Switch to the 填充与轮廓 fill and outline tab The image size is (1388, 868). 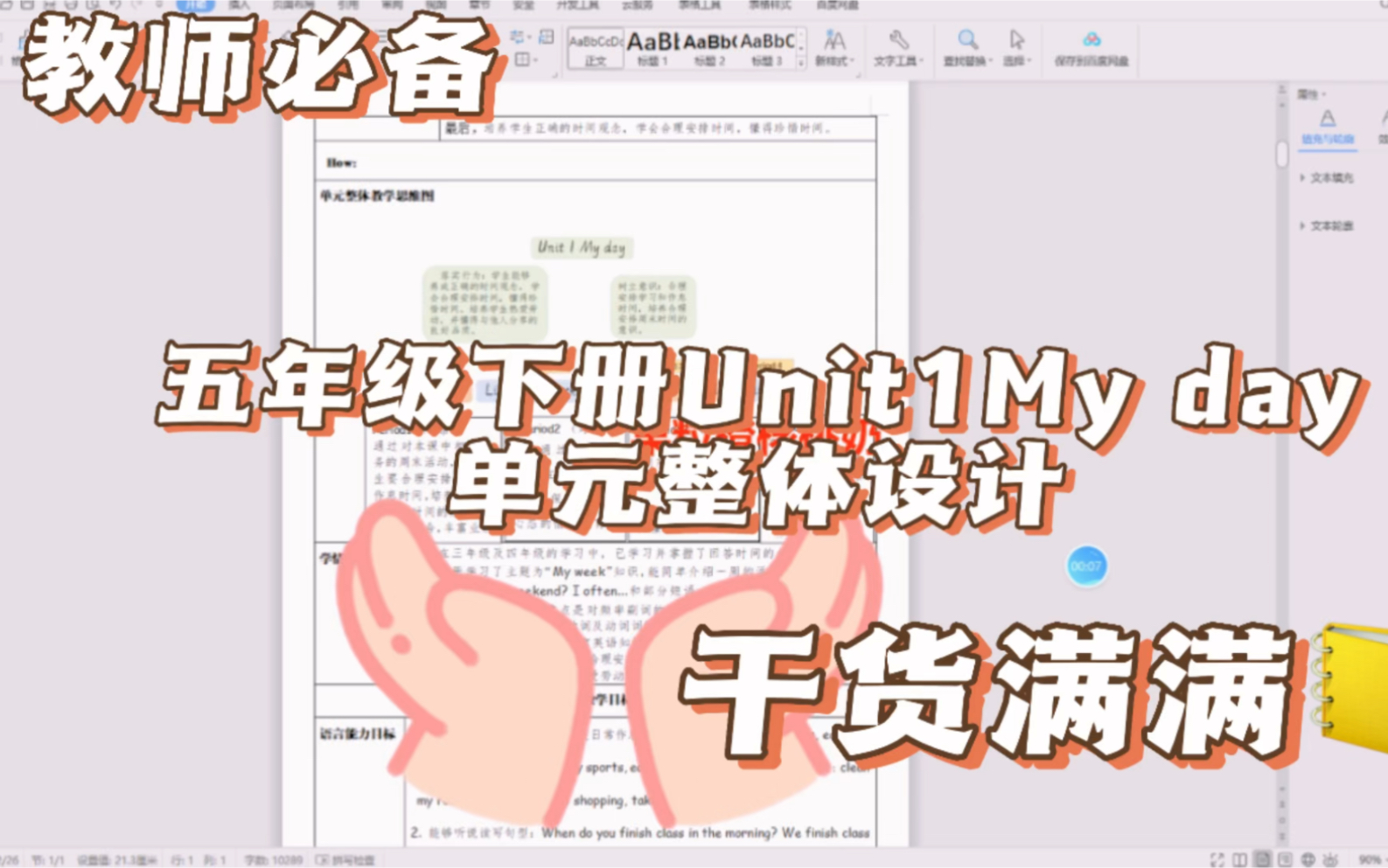[x=1328, y=128]
